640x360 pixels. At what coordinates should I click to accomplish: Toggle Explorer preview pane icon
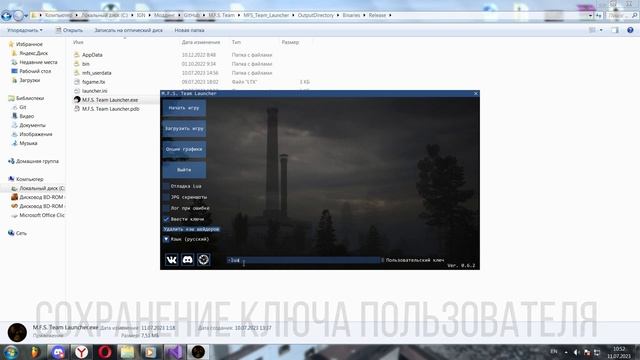[x=615, y=30]
